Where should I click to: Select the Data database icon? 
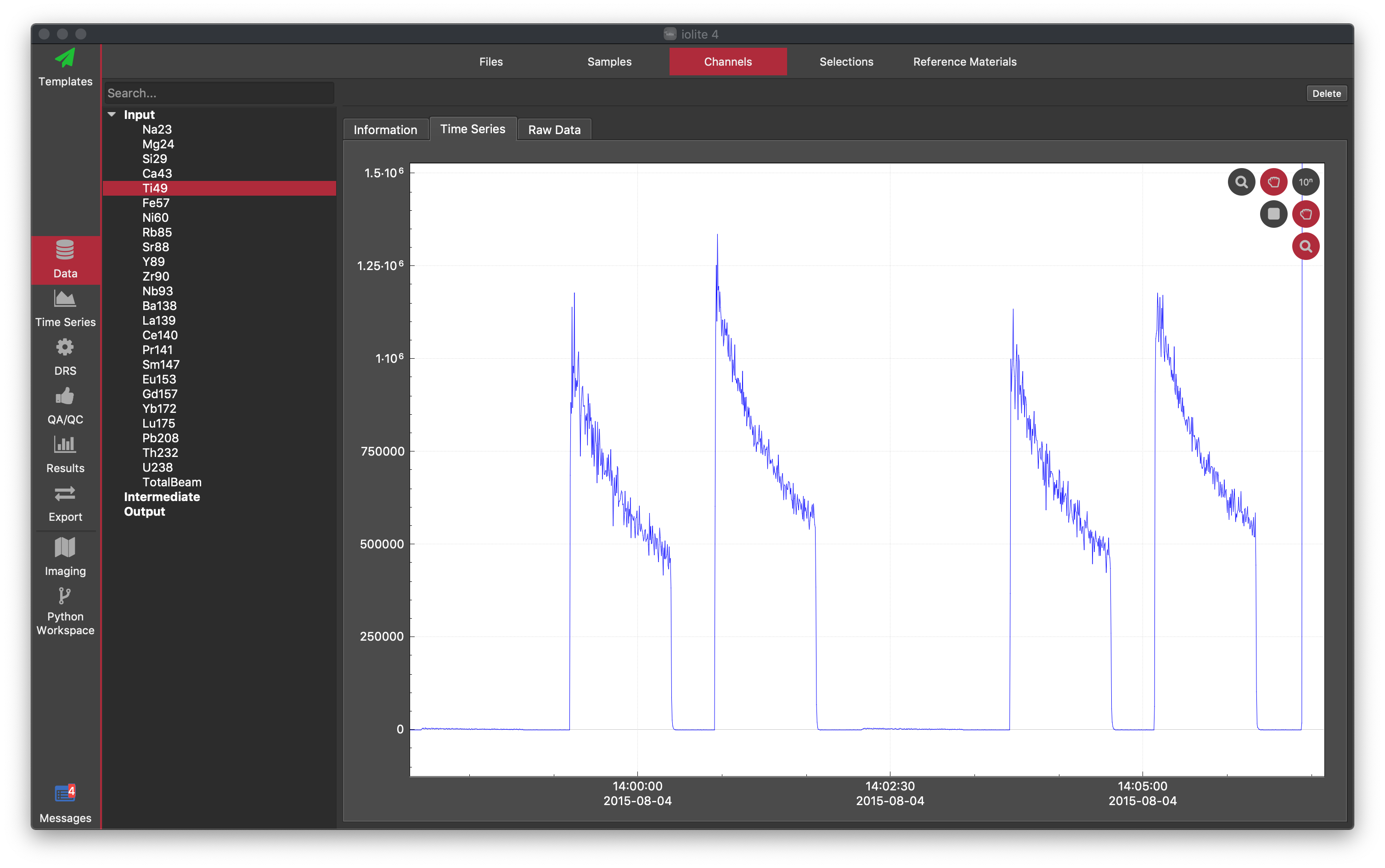[65, 250]
